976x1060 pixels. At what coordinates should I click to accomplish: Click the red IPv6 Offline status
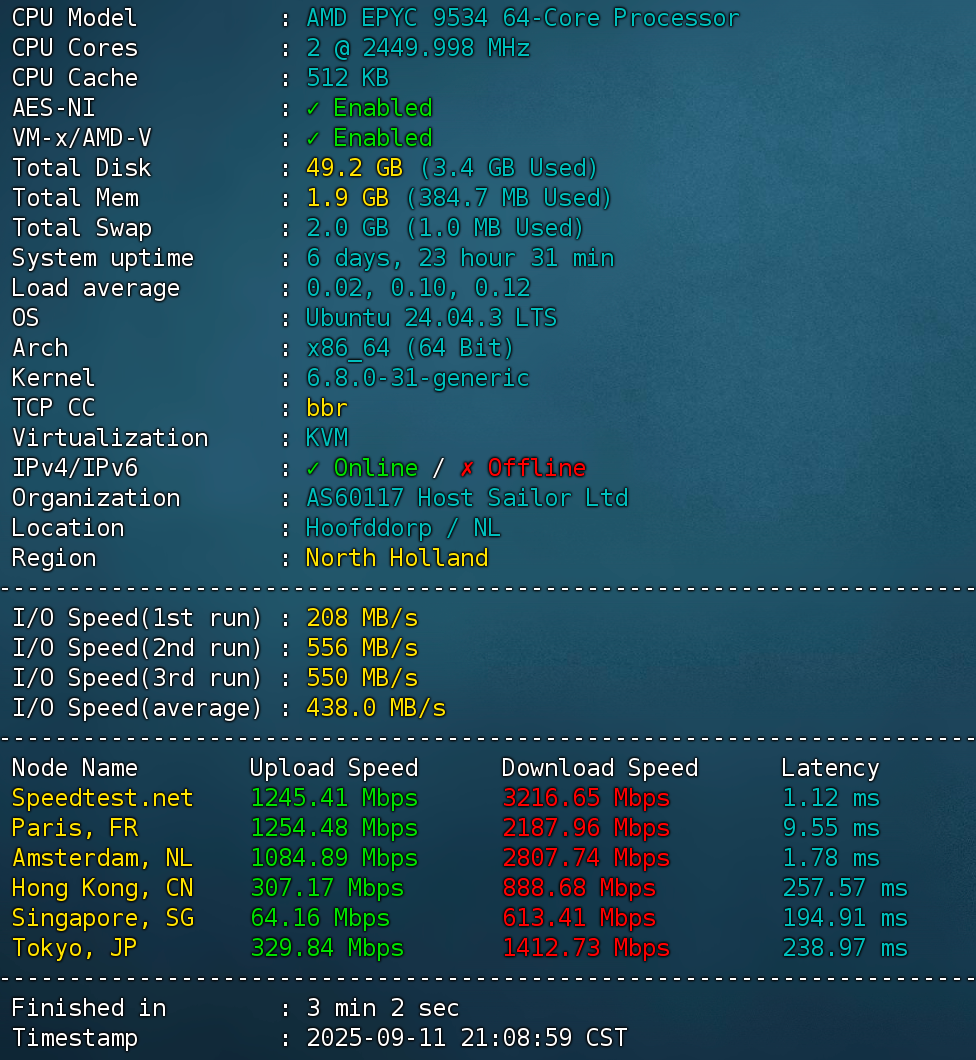click(522, 468)
